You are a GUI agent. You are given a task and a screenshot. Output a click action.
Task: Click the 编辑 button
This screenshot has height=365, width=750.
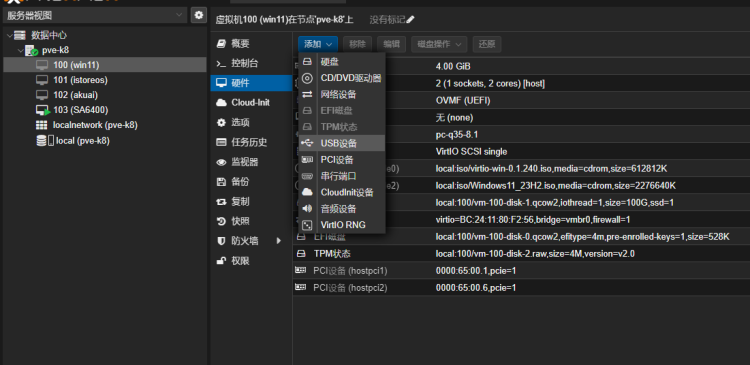[391, 44]
